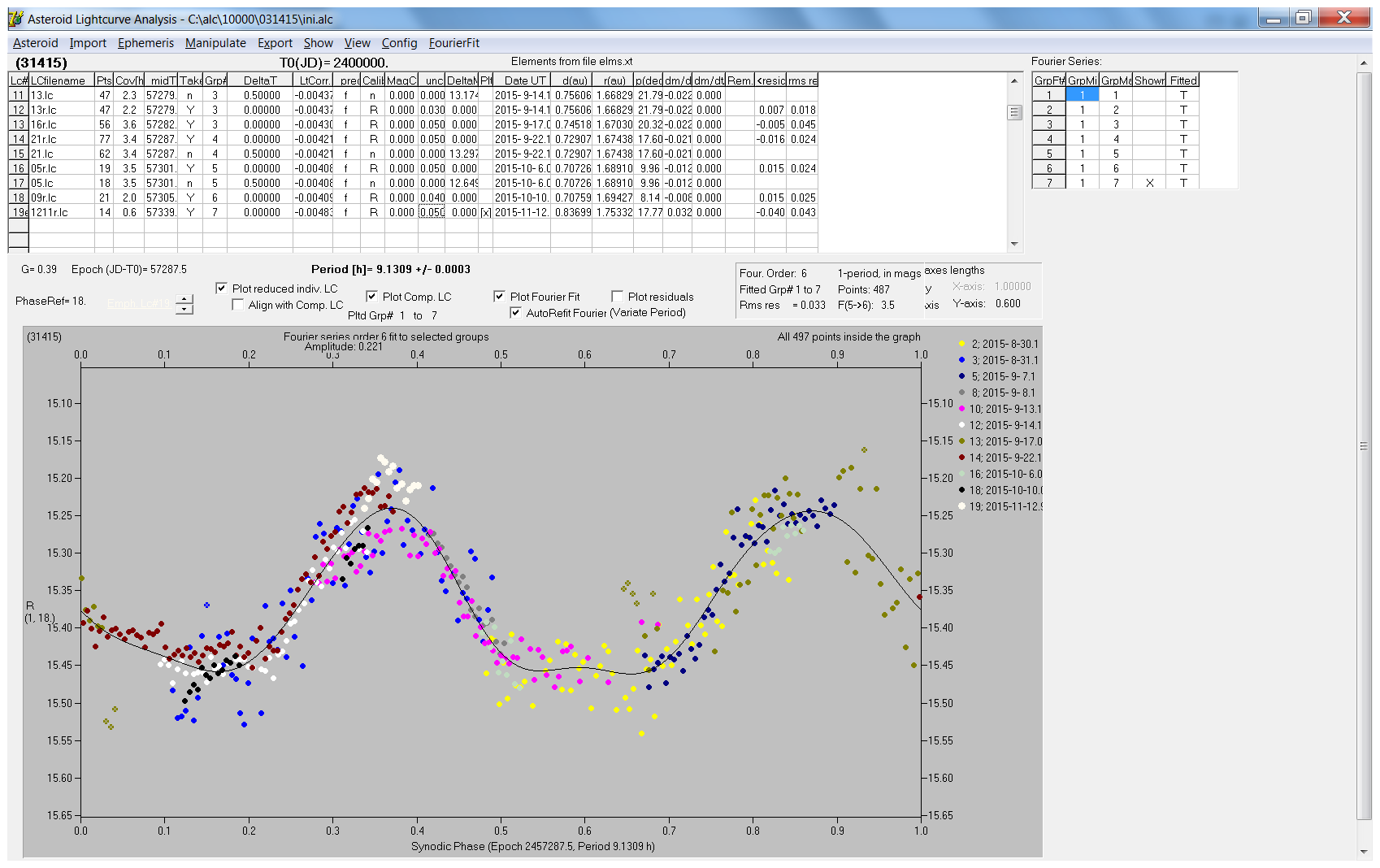Click the application icon in title bar
The width and height of the screenshot is (1380, 868).
[x=15, y=19]
